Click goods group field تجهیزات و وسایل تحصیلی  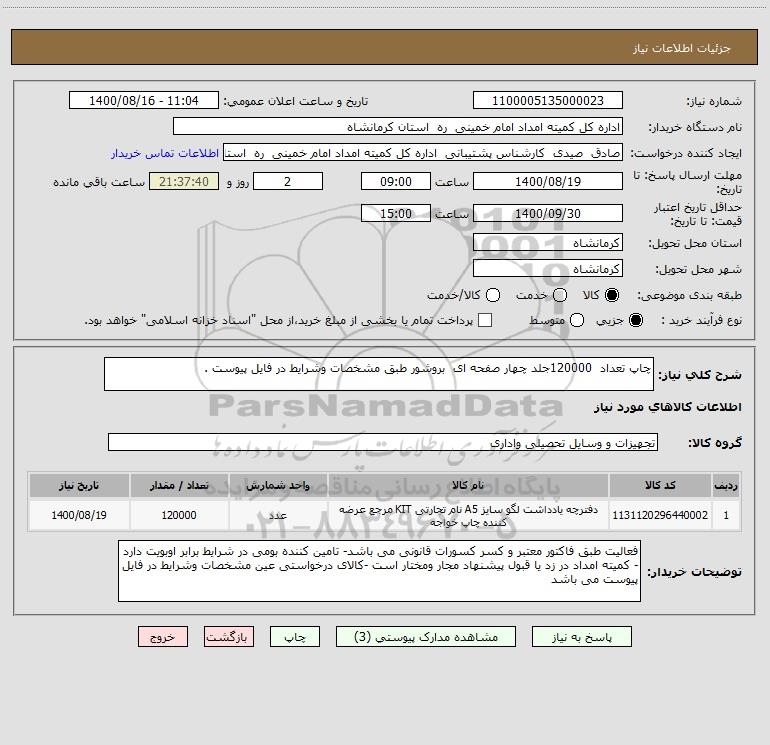pyautogui.click(x=383, y=442)
